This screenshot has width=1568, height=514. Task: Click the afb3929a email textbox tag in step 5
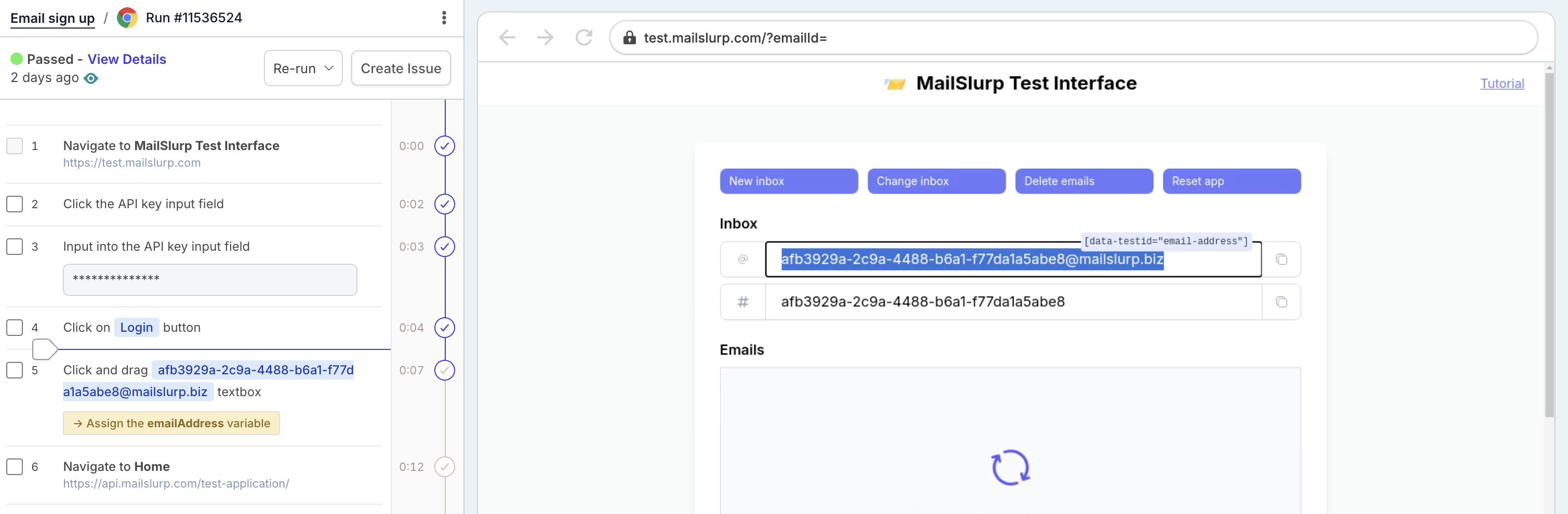pyautogui.click(x=208, y=381)
